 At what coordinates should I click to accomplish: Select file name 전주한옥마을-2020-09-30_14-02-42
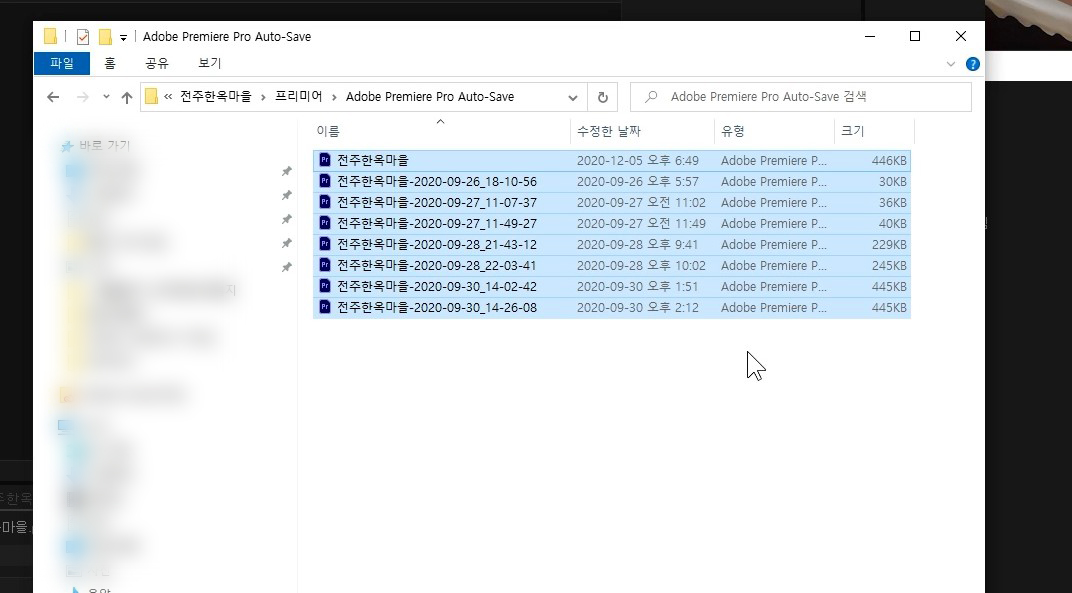tap(437, 286)
